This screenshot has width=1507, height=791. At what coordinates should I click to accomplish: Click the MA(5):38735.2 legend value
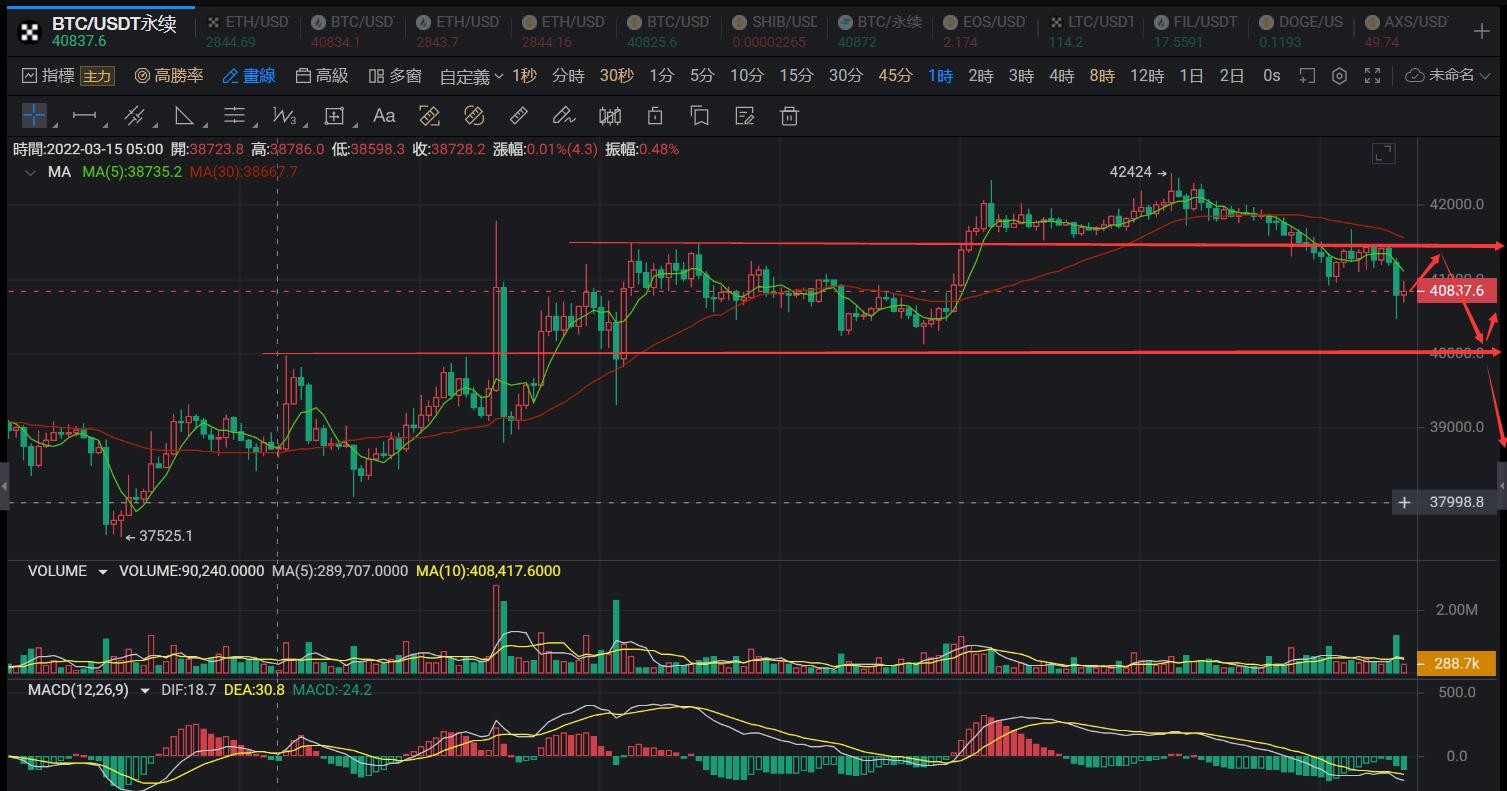[132, 172]
